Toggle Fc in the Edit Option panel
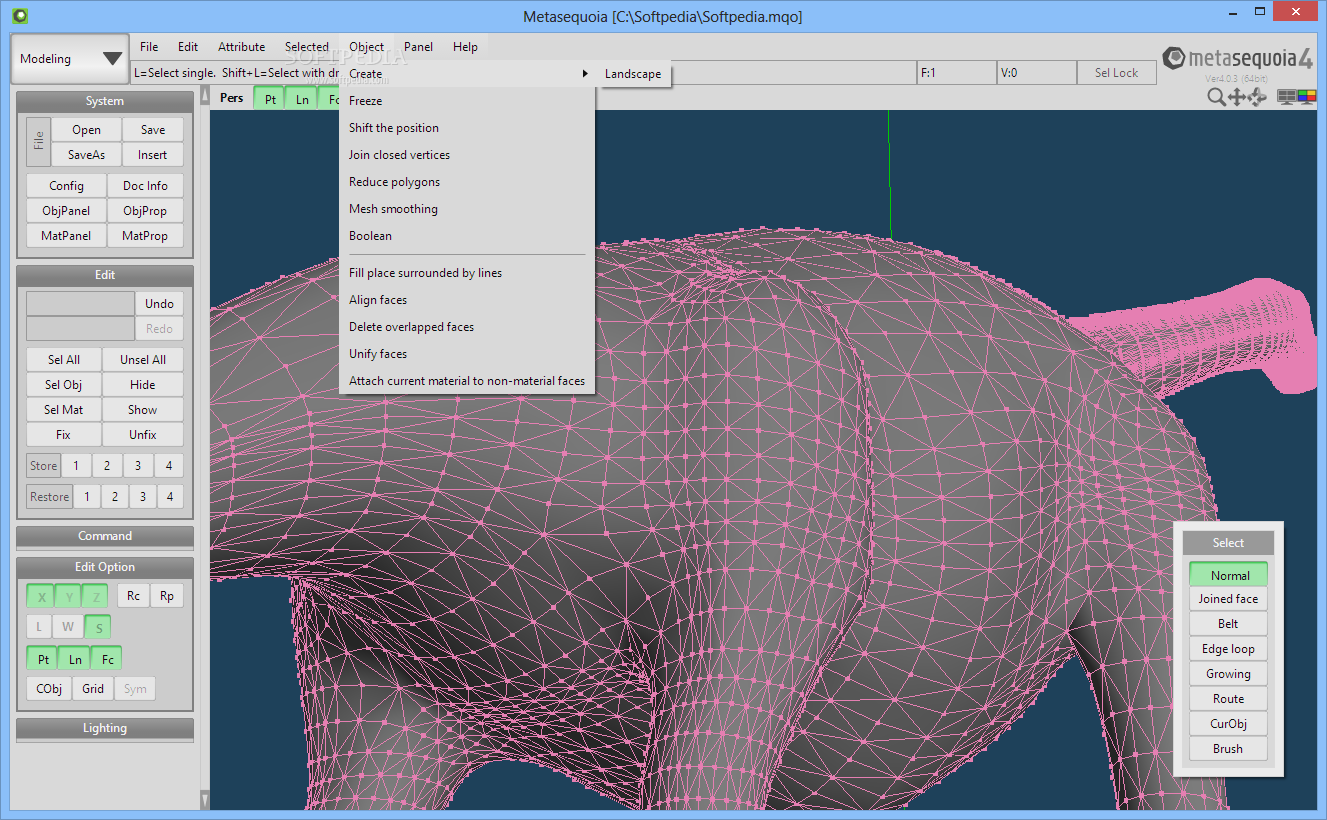Image resolution: width=1327 pixels, height=820 pixels. tap(106, 659)
